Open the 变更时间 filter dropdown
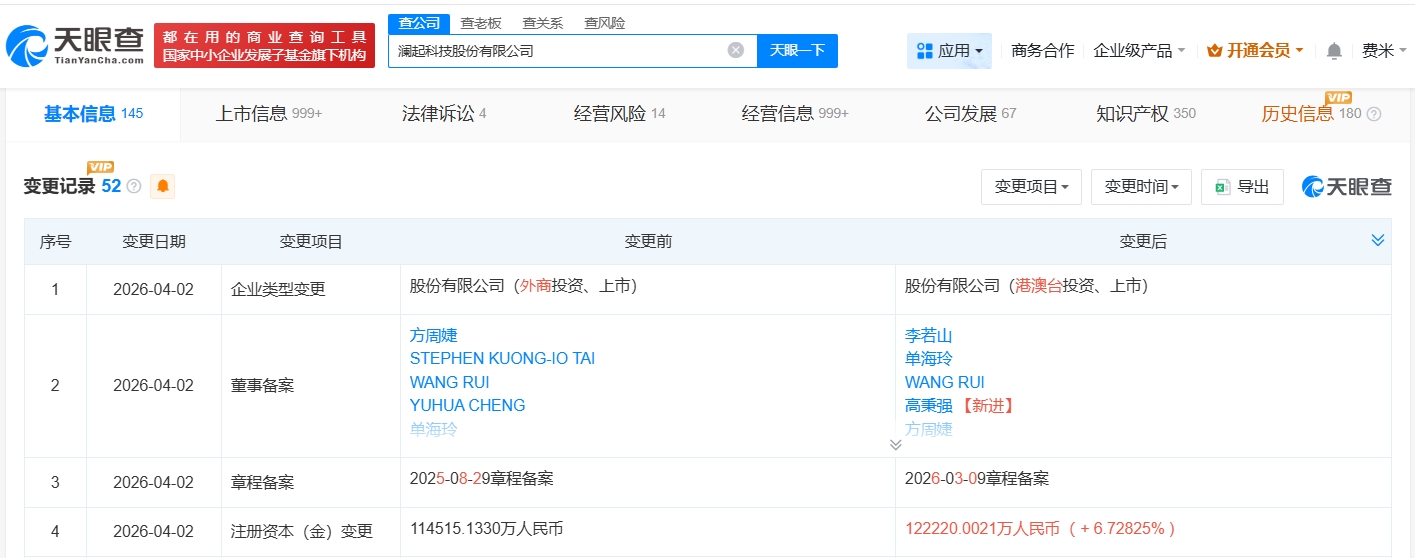1415x558 pixels. click(x=1141, y=187)
